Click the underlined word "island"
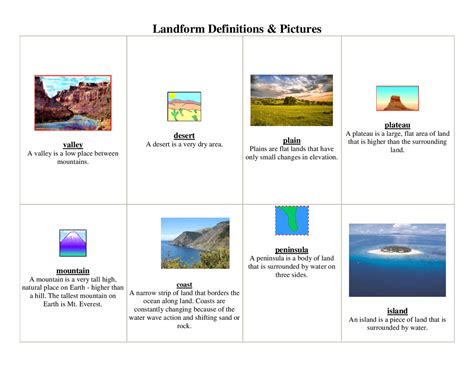 pyautogui.click(x=397, y=311)
